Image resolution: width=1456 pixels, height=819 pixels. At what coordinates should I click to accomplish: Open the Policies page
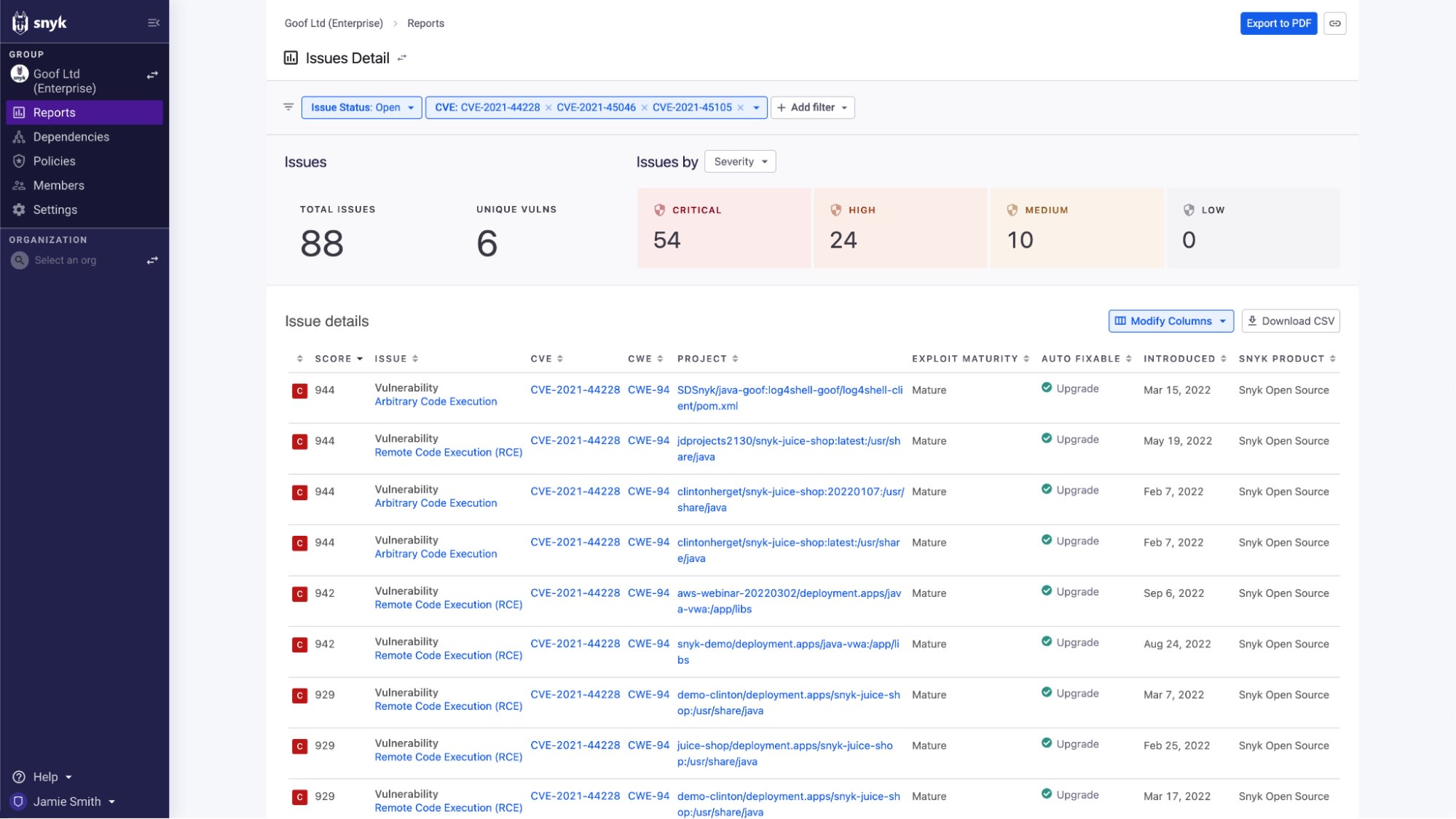[54, 161]
